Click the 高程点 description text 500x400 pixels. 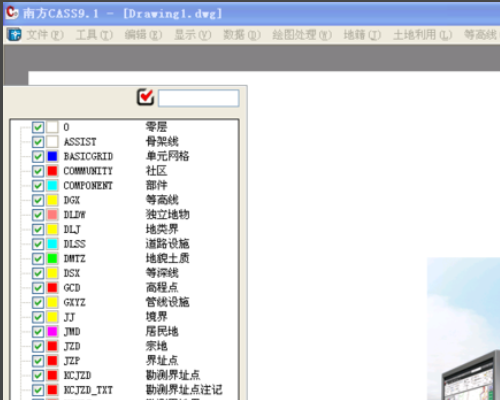[x=162, y=287]
